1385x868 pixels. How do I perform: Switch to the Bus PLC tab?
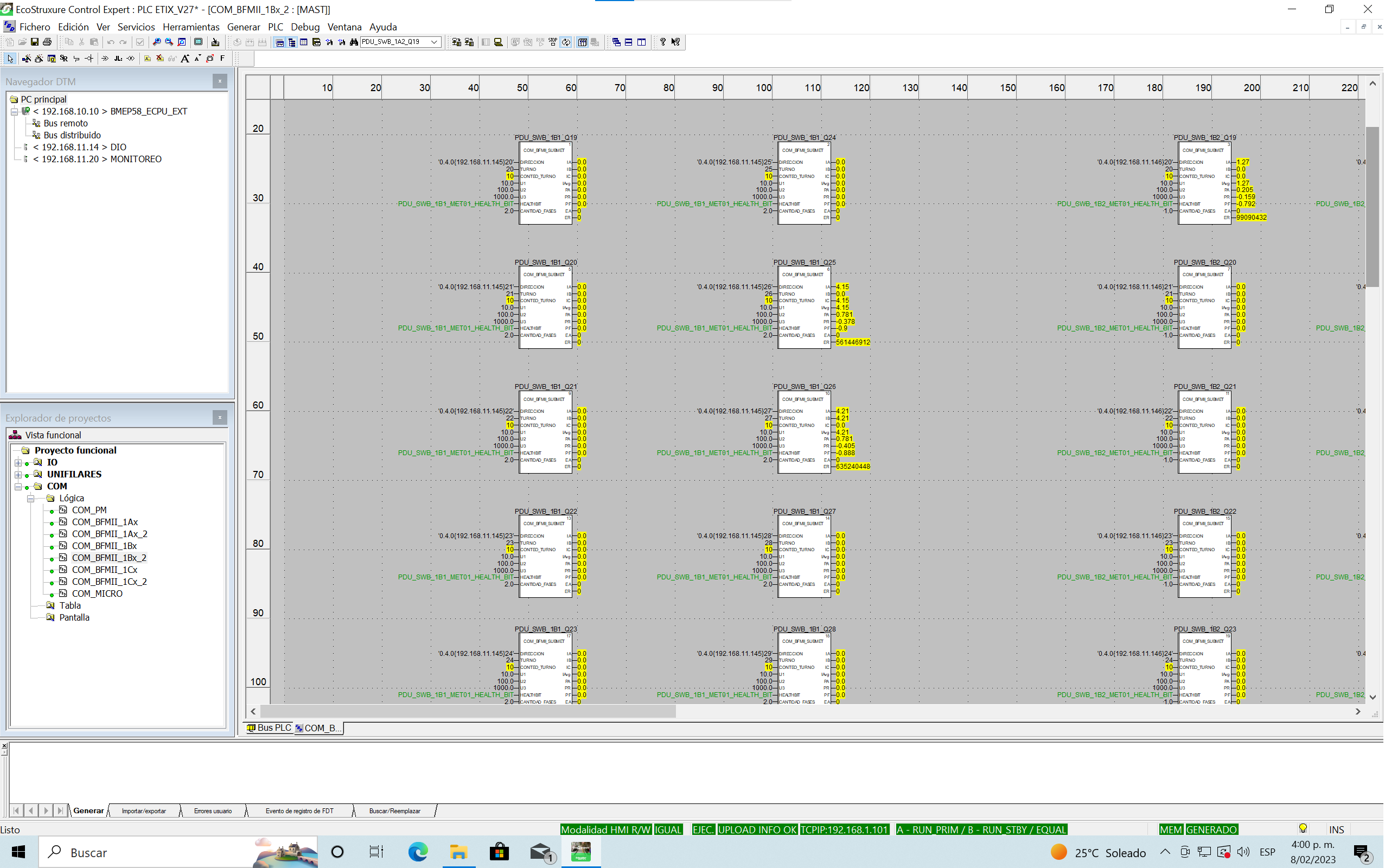click(269, 728)
